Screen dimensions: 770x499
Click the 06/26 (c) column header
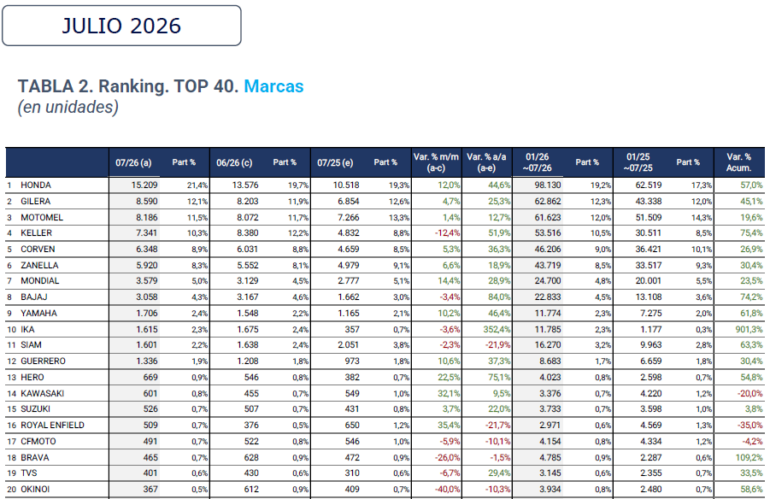click(234, 163)
